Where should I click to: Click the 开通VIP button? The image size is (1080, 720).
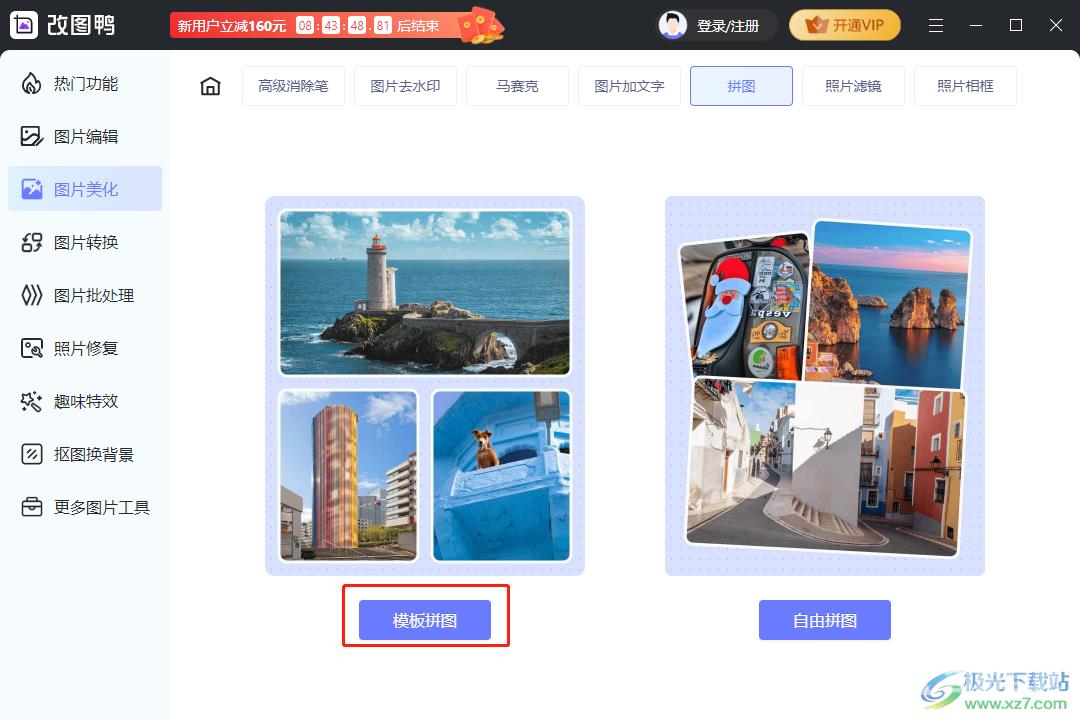coord(845,26)
